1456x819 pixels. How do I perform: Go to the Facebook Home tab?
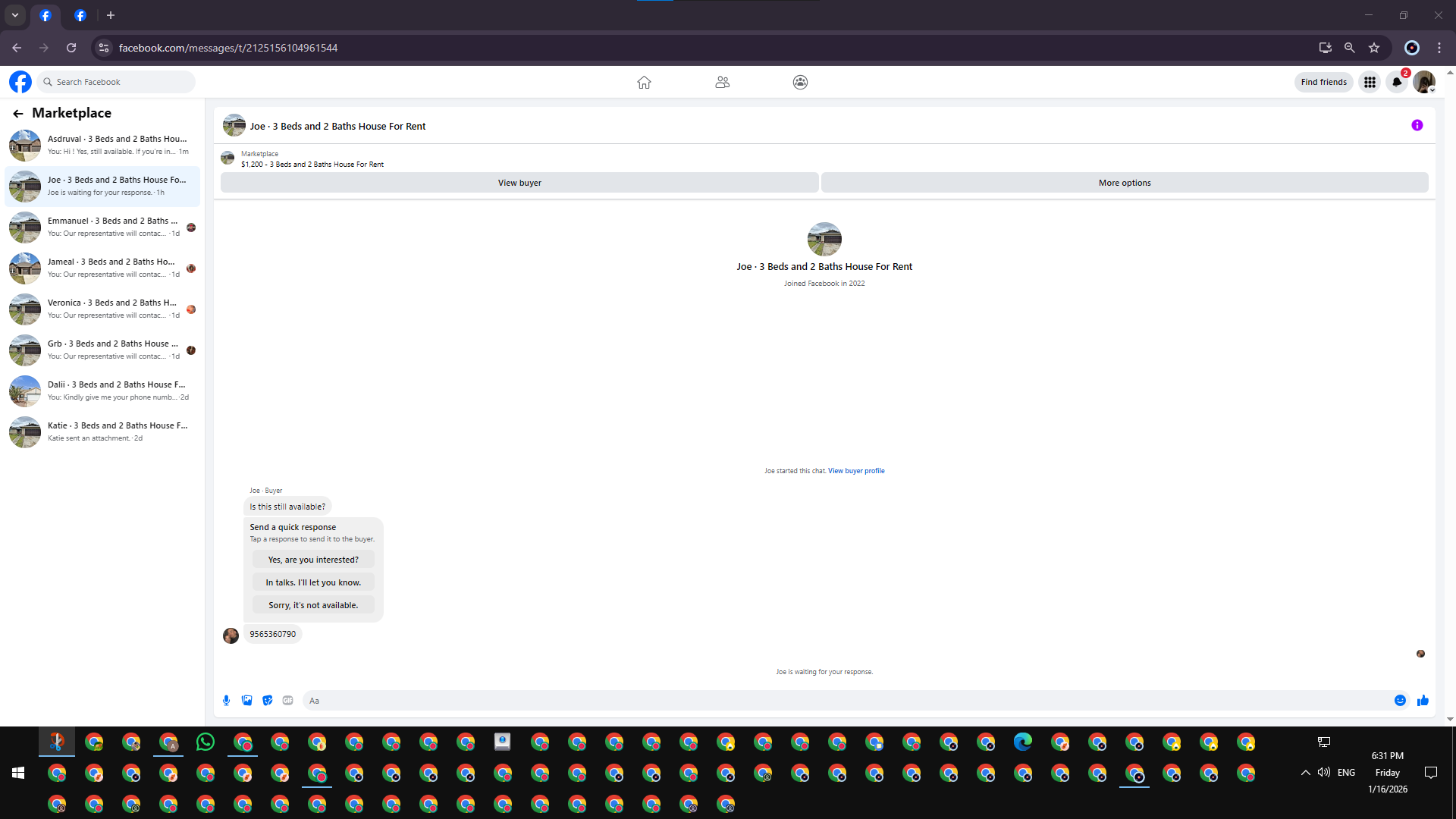pyautogui.click(x=644, y=82)
